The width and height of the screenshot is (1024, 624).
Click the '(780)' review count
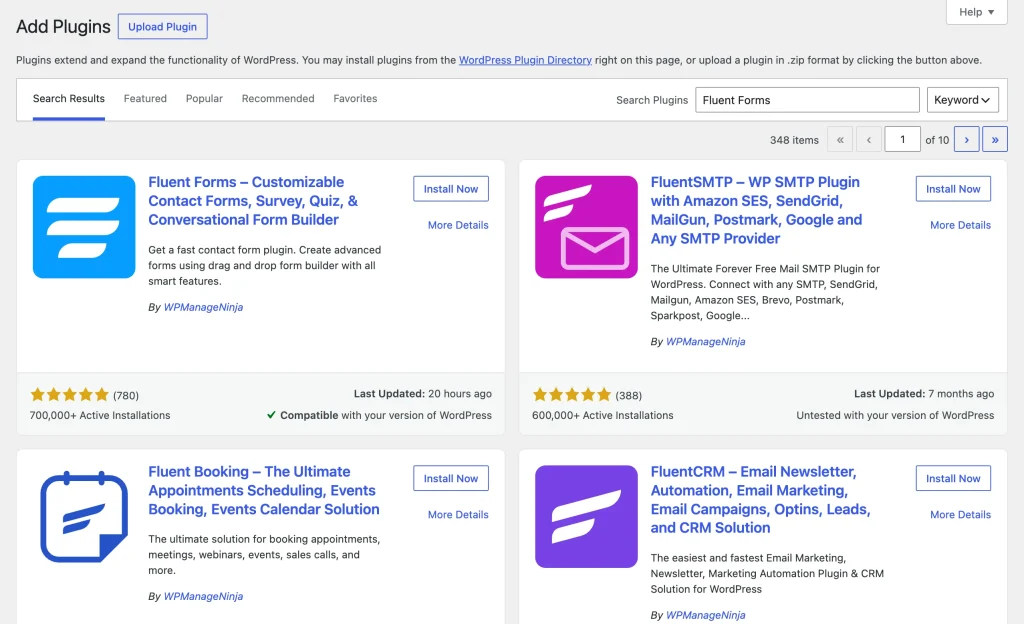click(125, 396)
